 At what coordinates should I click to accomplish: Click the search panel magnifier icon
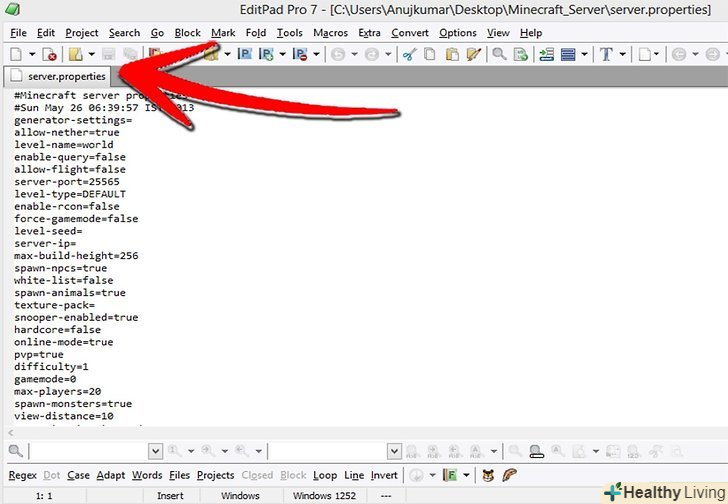coord(16,451)
